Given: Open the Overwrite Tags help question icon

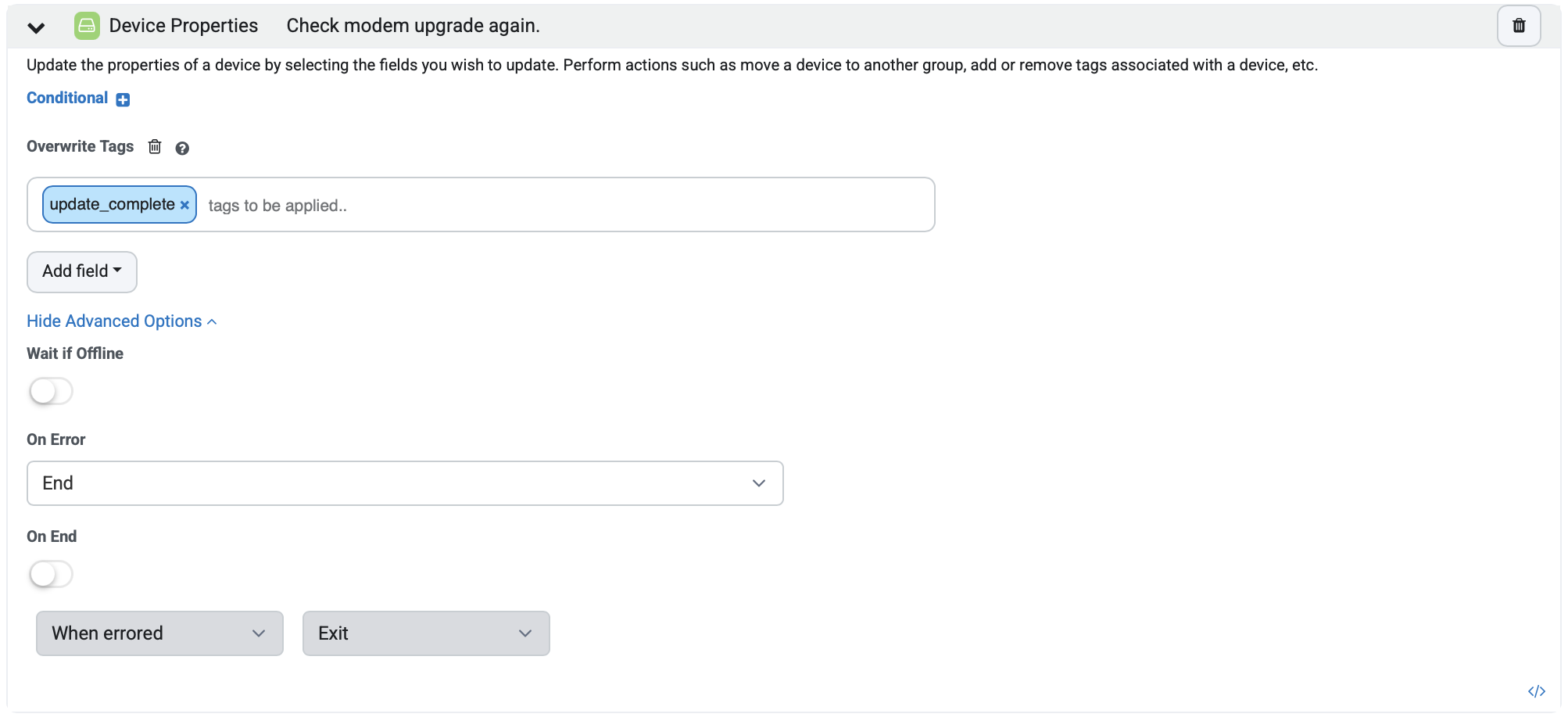Looking at the screenshot, I should click(182, 148).
